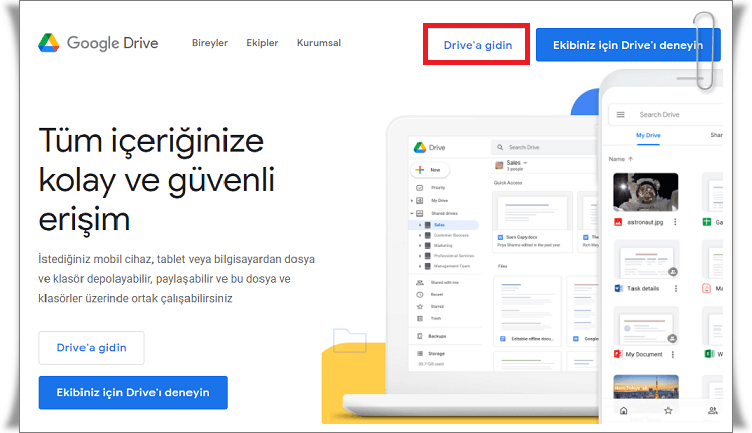Tap the Home icon in phone bottom bar
The height and width of the screenshot is (433, 752).
(623, 410)
